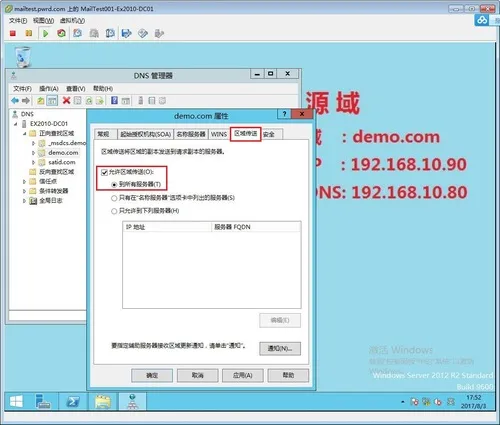Image resolution: width=500 pixels, height=425 pixels.
Task: Open the 查看(V) menu in DNS Manager
Action: (76, 89)
